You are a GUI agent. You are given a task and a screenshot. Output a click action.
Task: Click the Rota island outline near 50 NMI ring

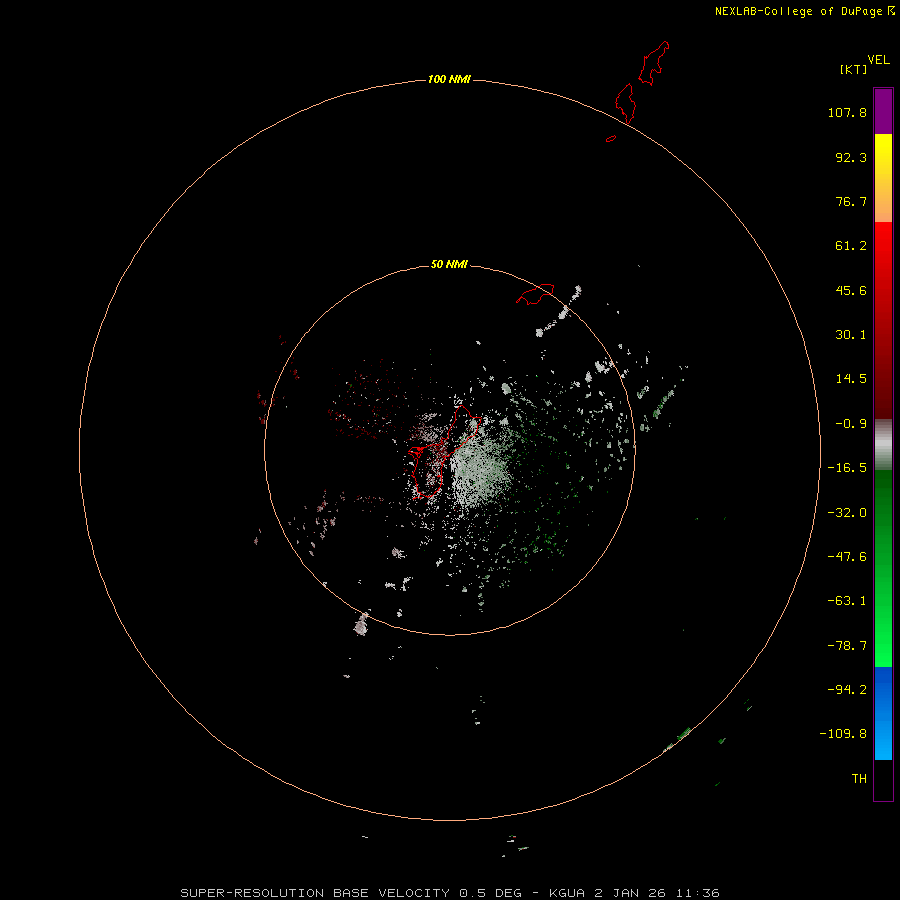pos(535,294)
